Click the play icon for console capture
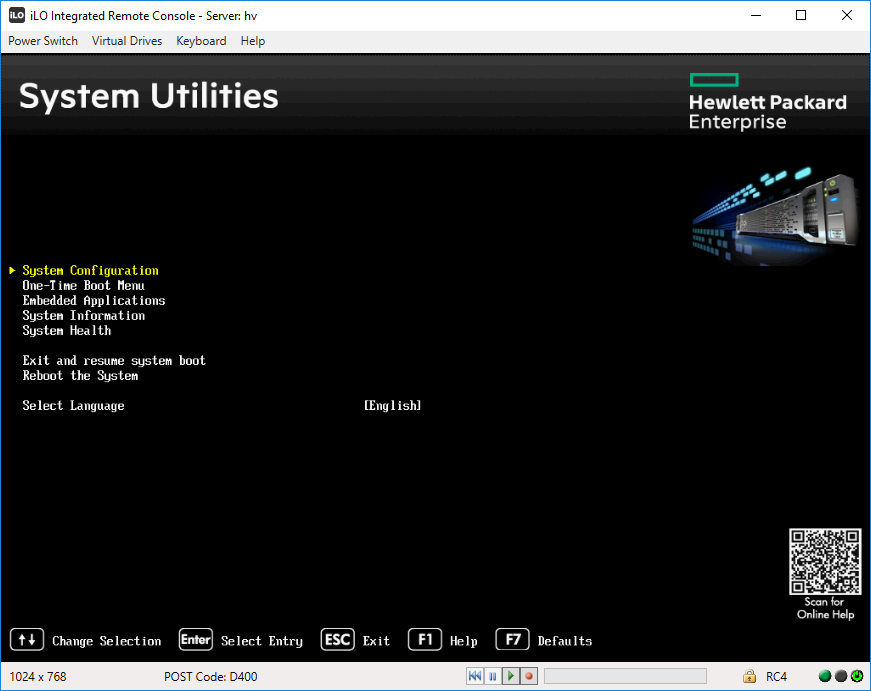The image size is (871, 691). [x=510, y=676]
